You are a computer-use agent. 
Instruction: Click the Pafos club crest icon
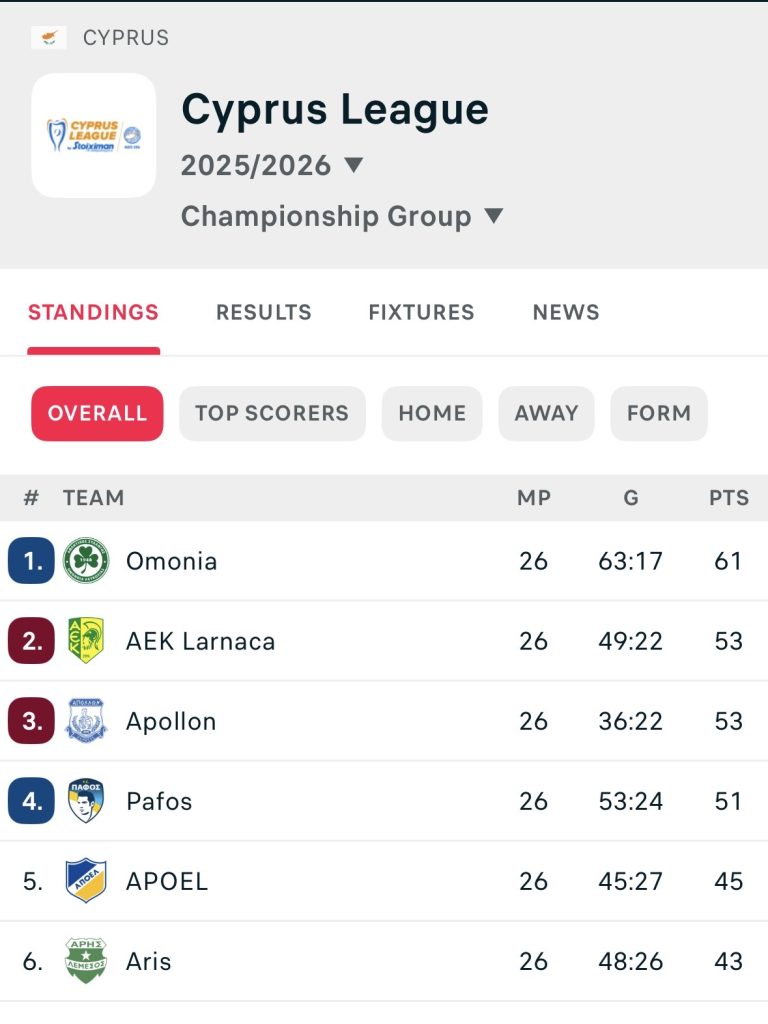(86, 801)
